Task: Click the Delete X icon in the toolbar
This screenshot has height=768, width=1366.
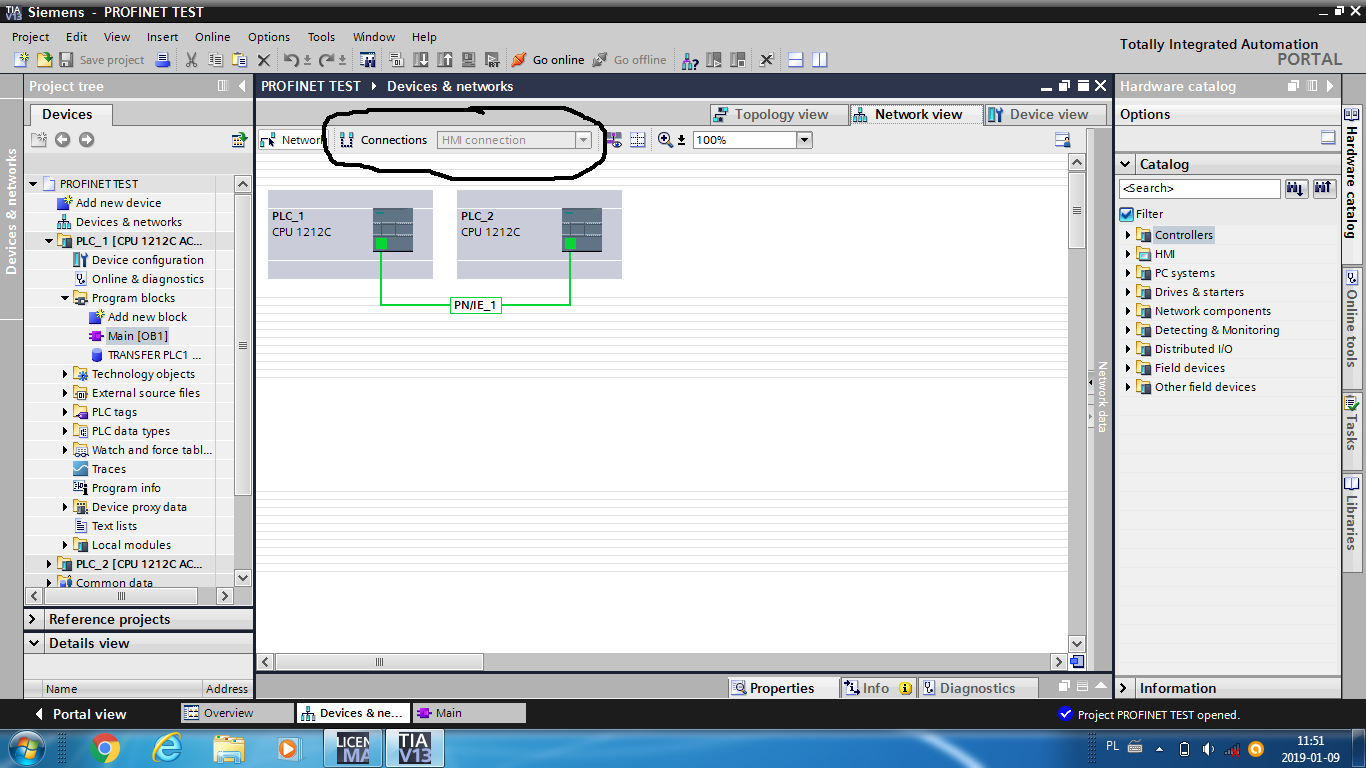Action: coord(264,60)
